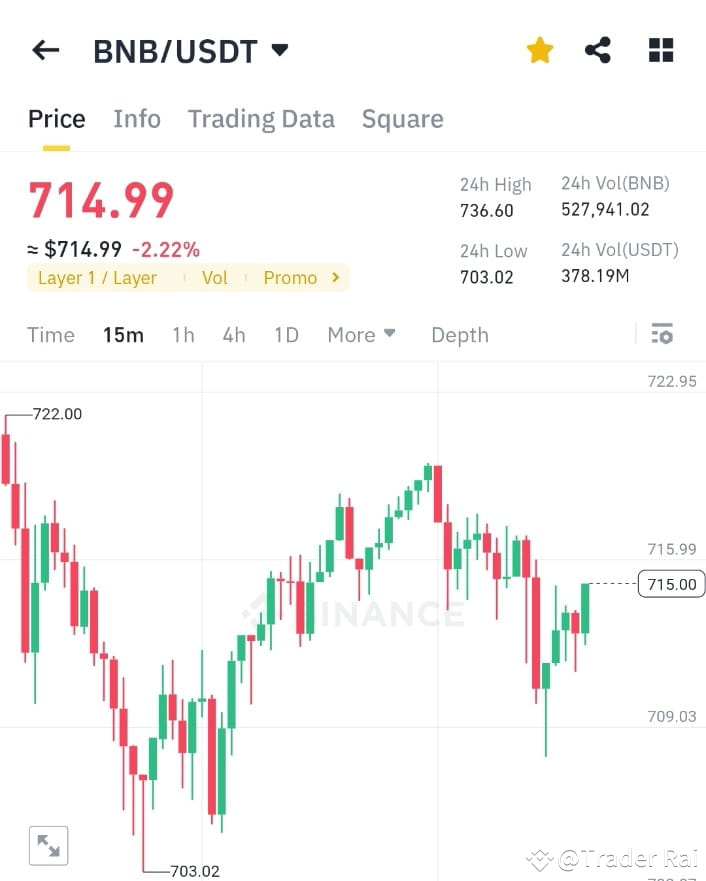
Task: Favorite BNB/USDT with the star icon
Action: (539, 49)
